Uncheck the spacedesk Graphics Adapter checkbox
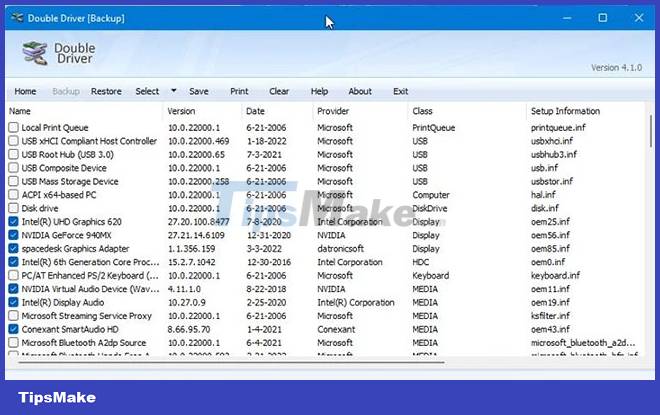Viewport: 660px width, 415px height. 13,248
